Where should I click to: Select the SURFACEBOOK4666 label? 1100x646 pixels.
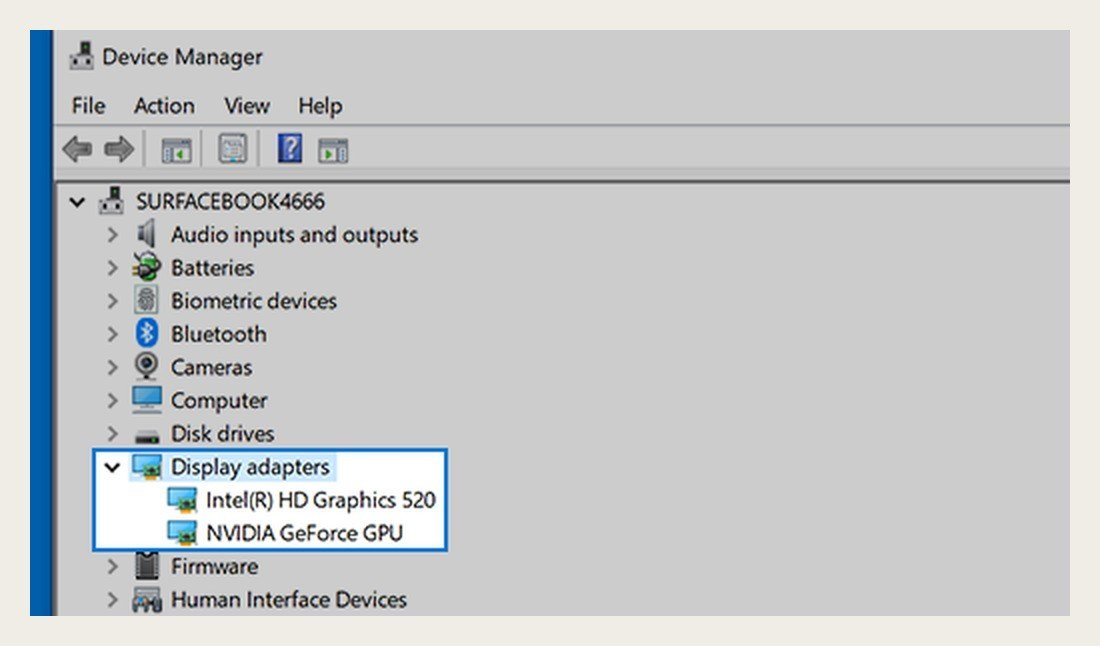point(230,202)
